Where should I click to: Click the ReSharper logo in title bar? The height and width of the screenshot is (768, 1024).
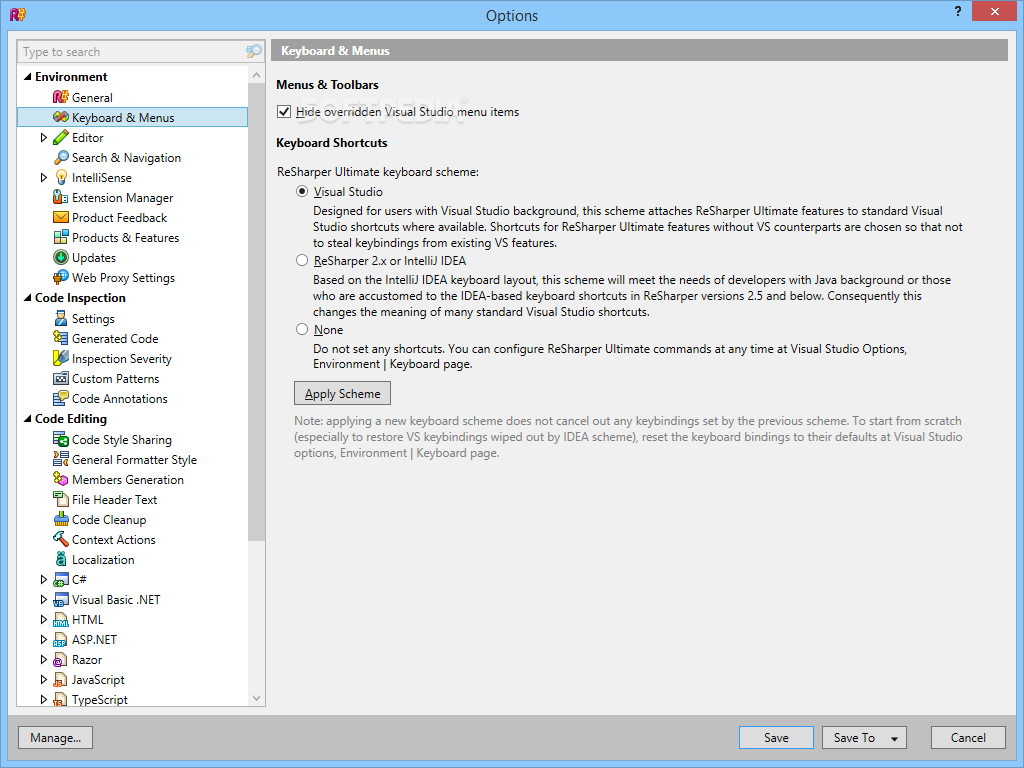pyautogui.click(x=18, y=13)
